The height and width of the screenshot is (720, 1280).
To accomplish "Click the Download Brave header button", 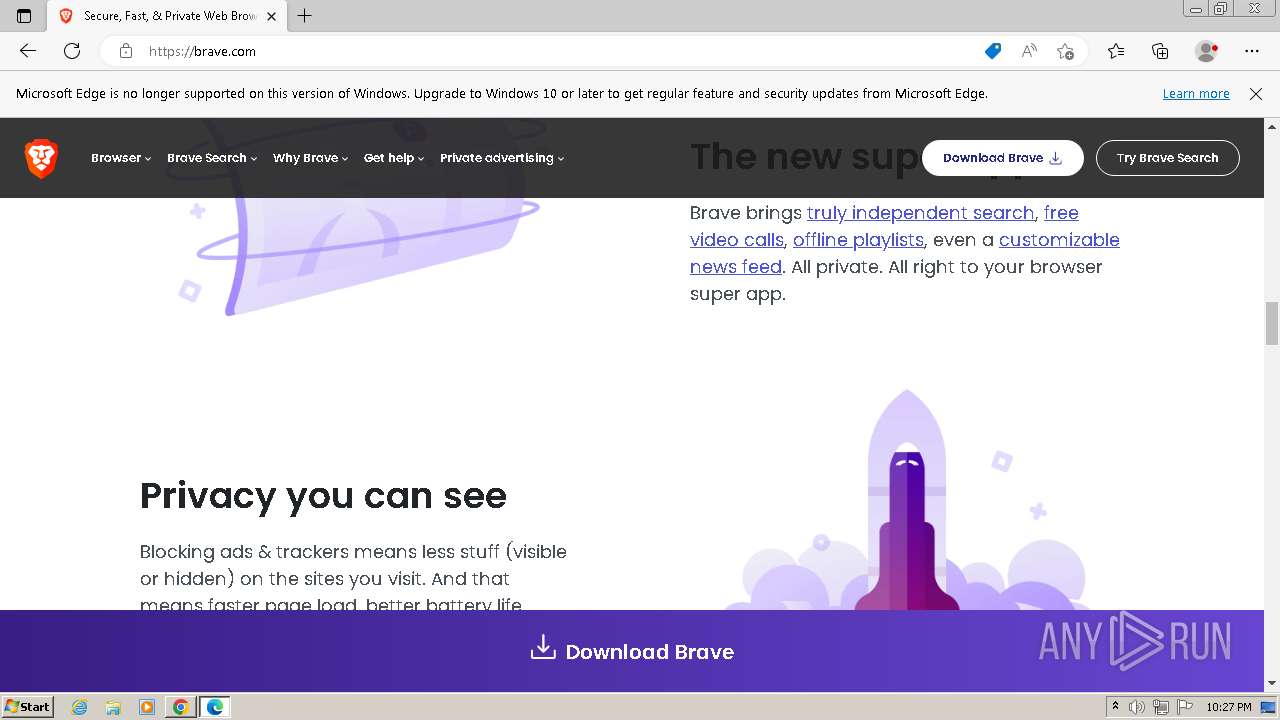I will 1002,158.
